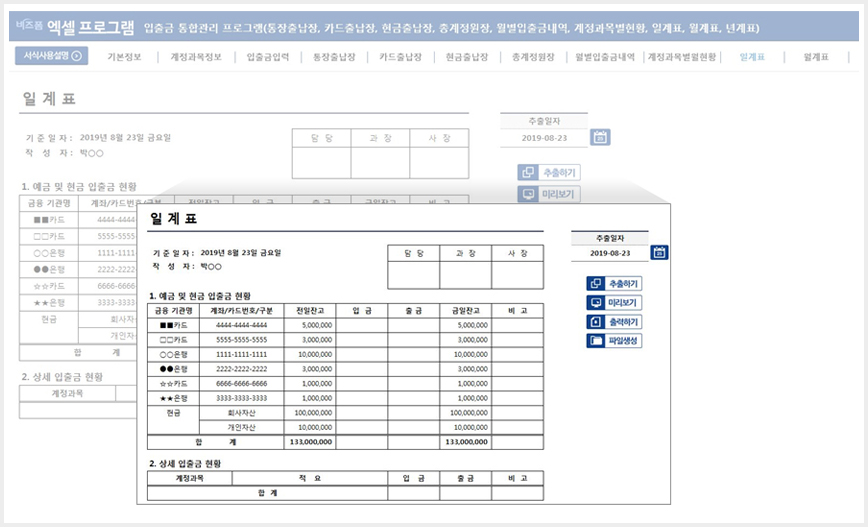Click 2019년 8월 23일 금요일 date in preview
The image size is (868, 527).
pos(241,253)
